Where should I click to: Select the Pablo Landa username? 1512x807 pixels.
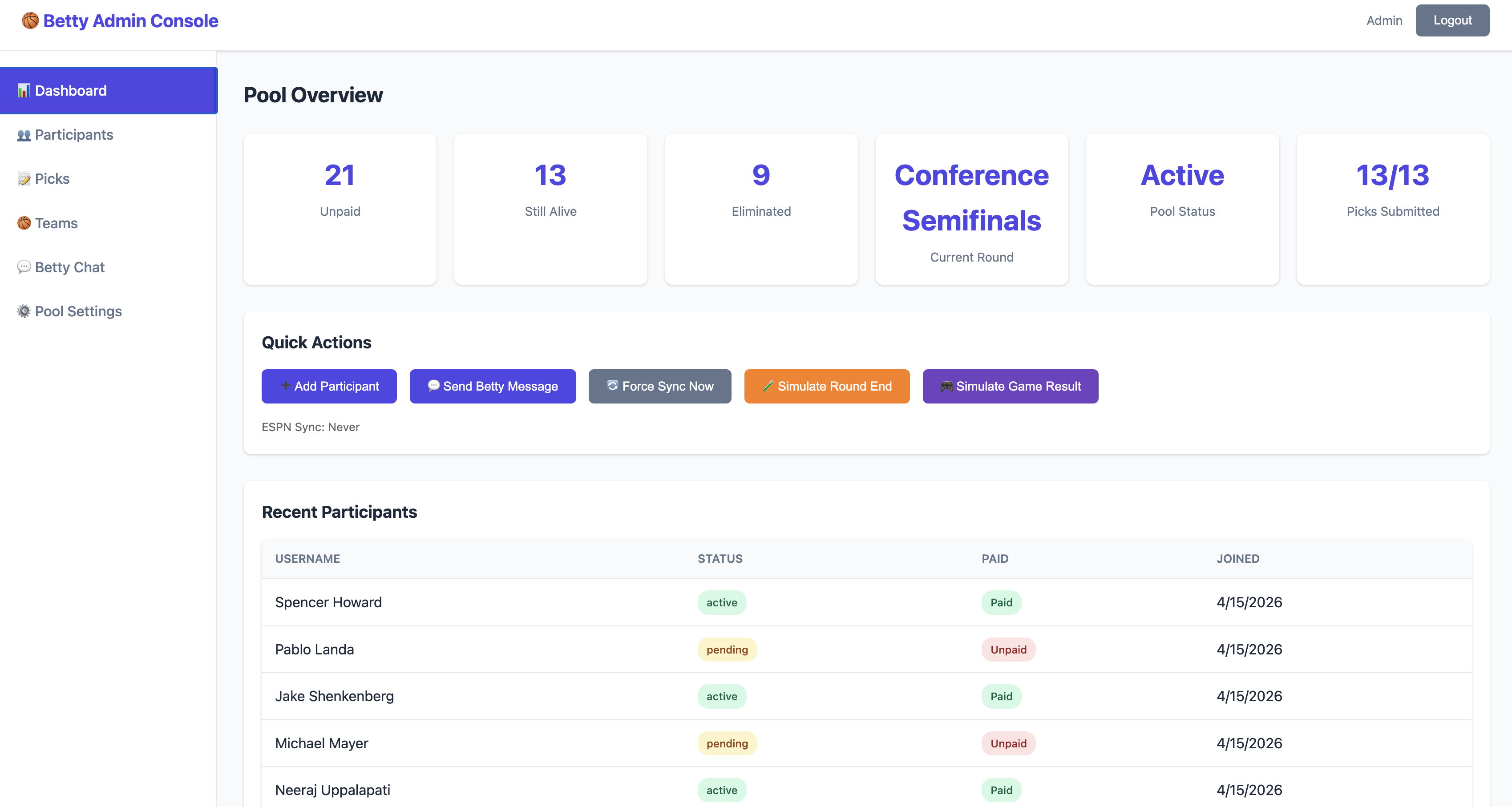click(x=315, y=649)
